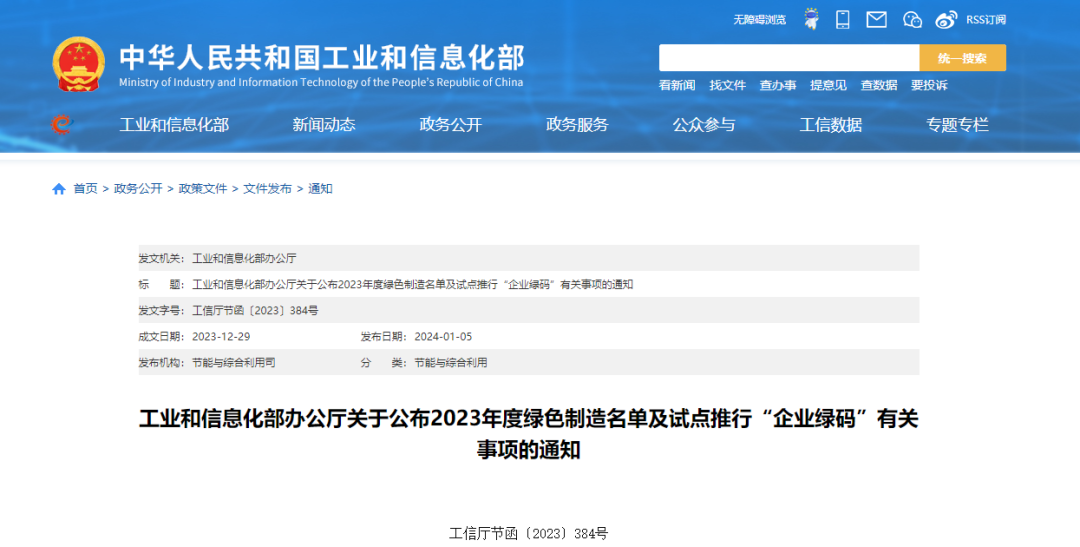Go to 通知 in the breadcrumb
The width and height of the screenshot is (1080, 547).
(x=320, y=189)
